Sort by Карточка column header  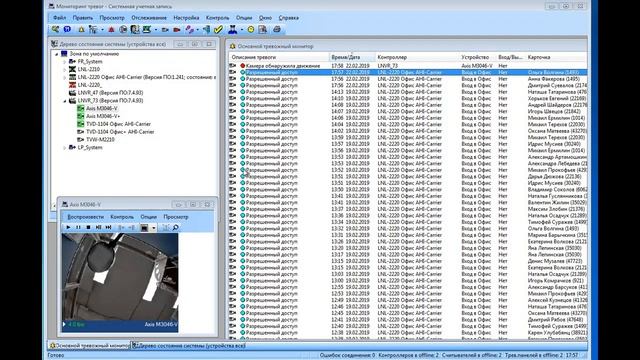(556, 58)
